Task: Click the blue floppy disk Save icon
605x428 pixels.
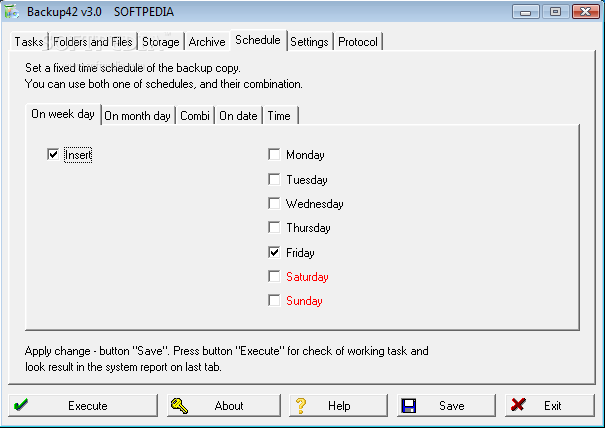Action: pos(409,406)
